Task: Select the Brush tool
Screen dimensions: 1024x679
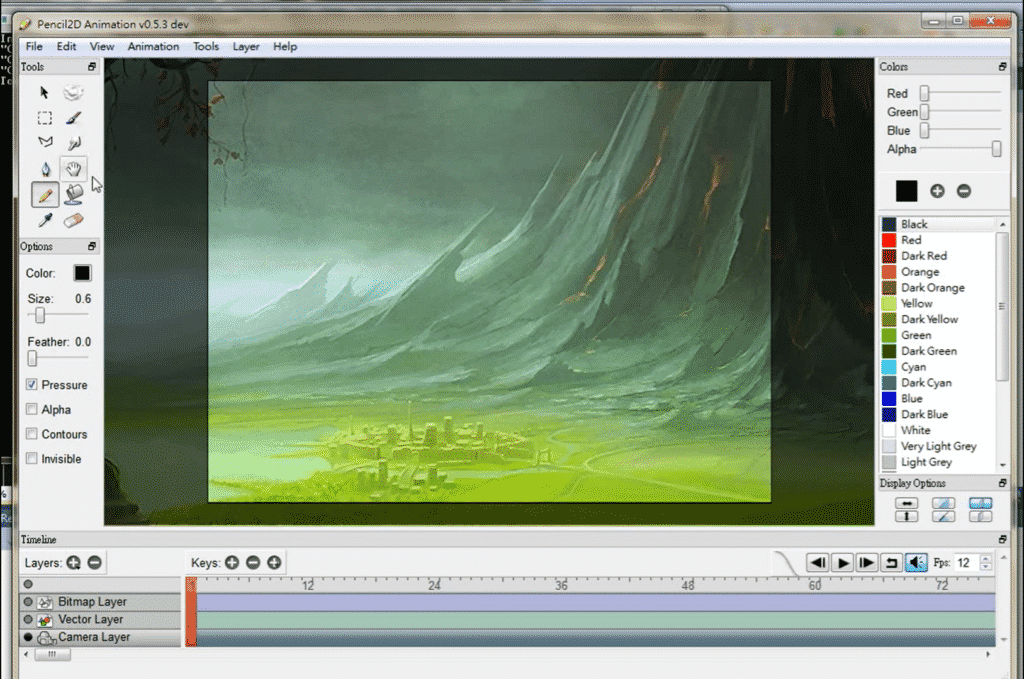Action: pos(73,118)
